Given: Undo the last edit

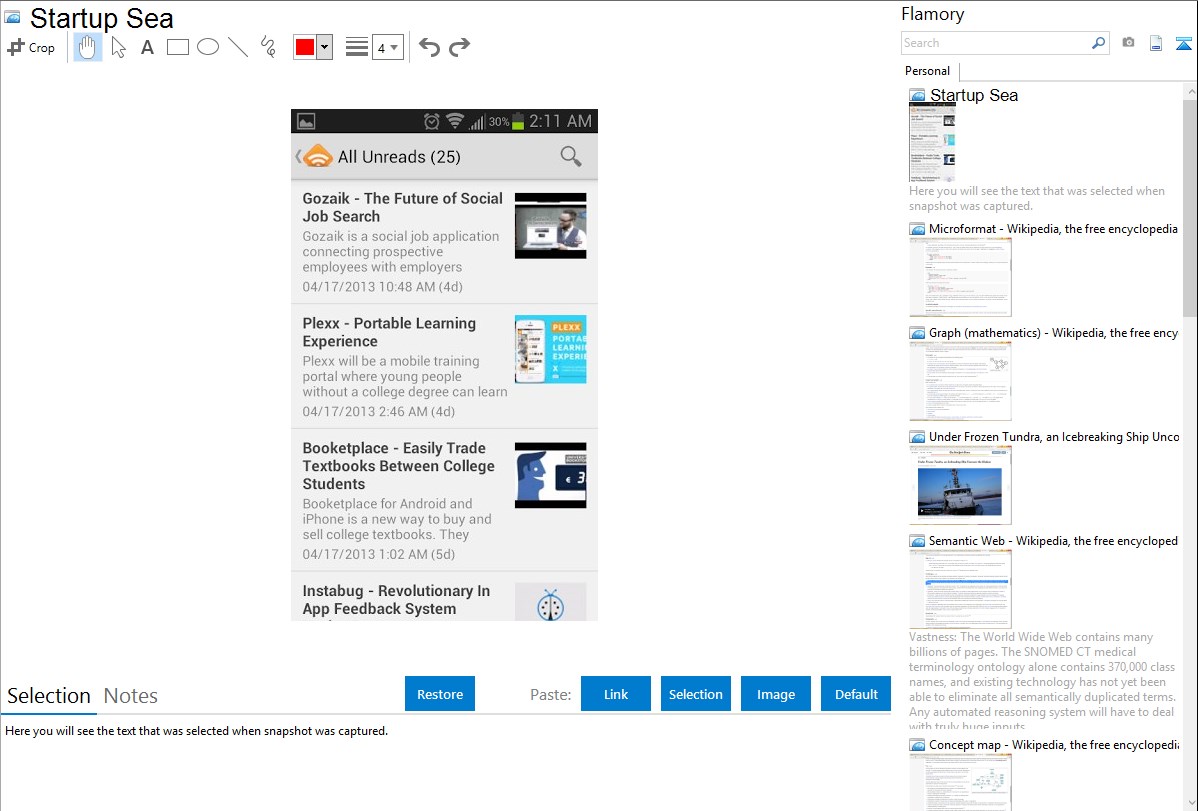Looking at the screenshot, I should (429, 47).
